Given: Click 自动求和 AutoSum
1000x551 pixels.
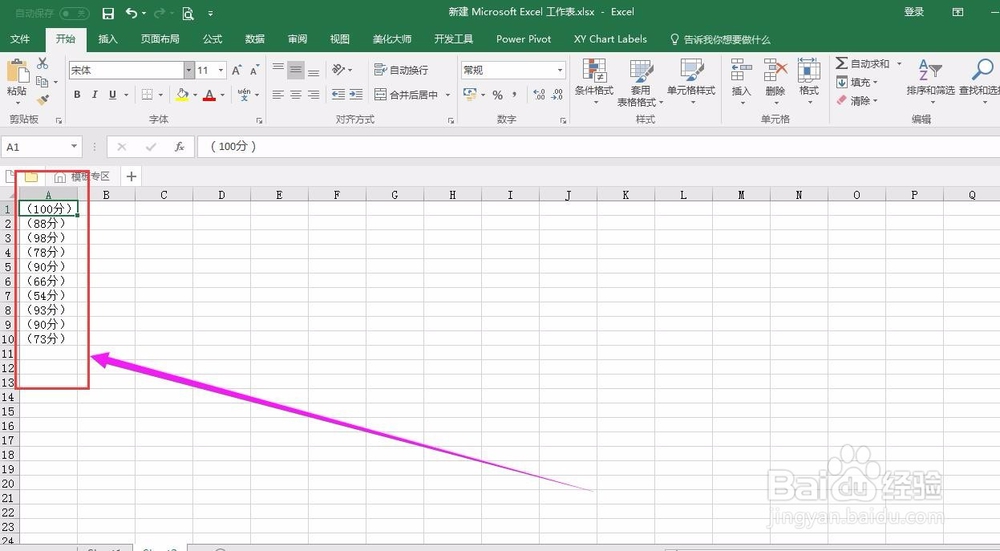Looking at the screenshot, I should [862, 63].
